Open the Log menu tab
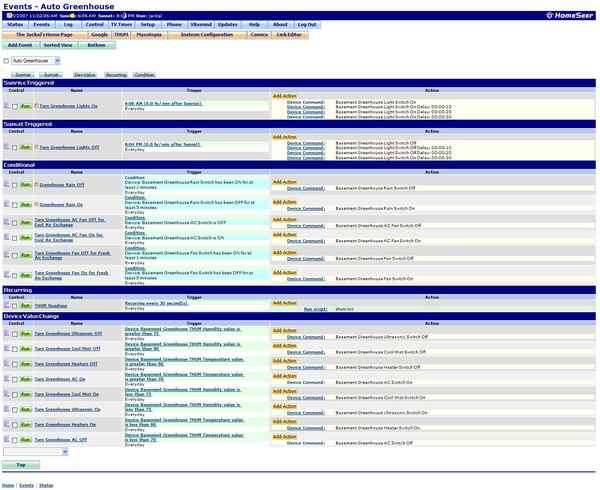This screenshot has height=490, width=600. click(68, 24)
